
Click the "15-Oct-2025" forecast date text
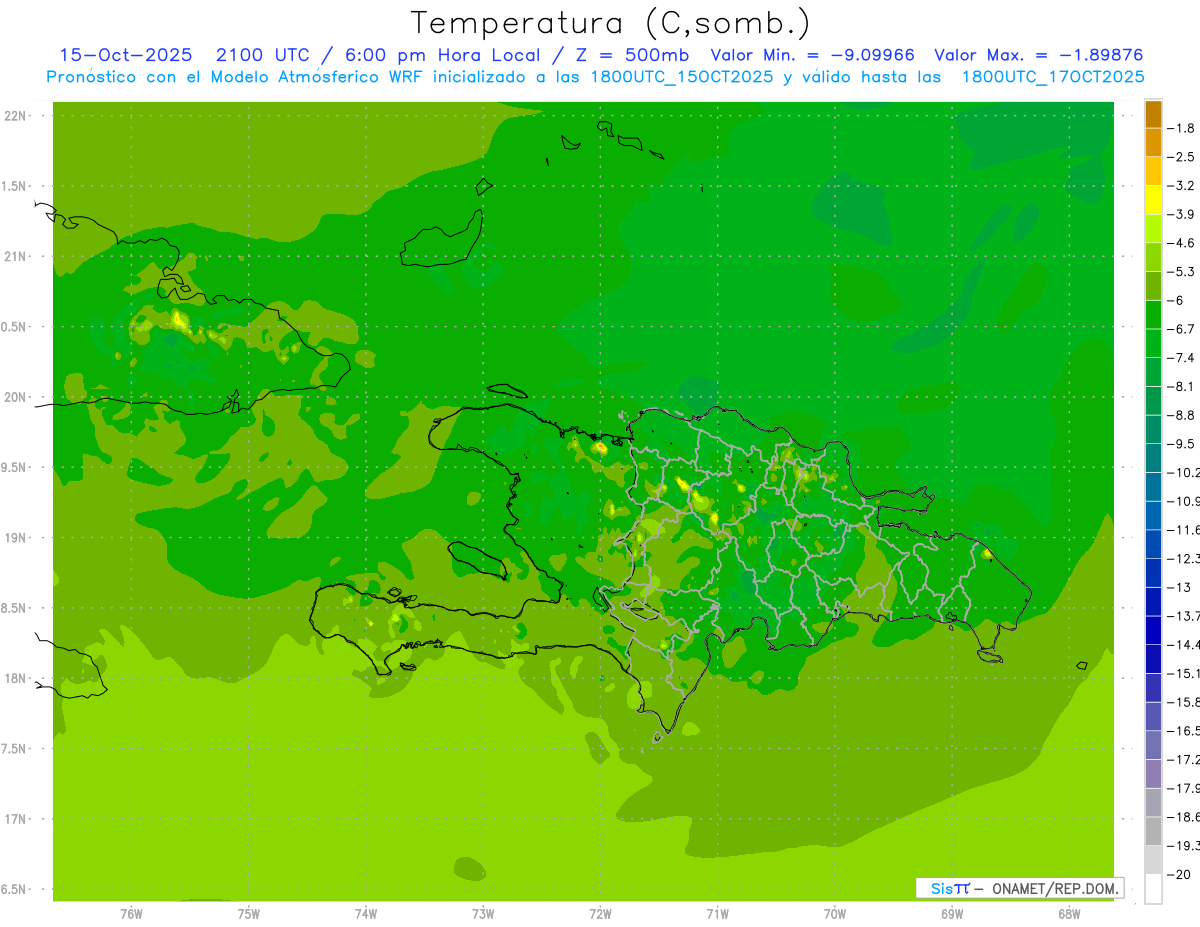tap(122, 55)
